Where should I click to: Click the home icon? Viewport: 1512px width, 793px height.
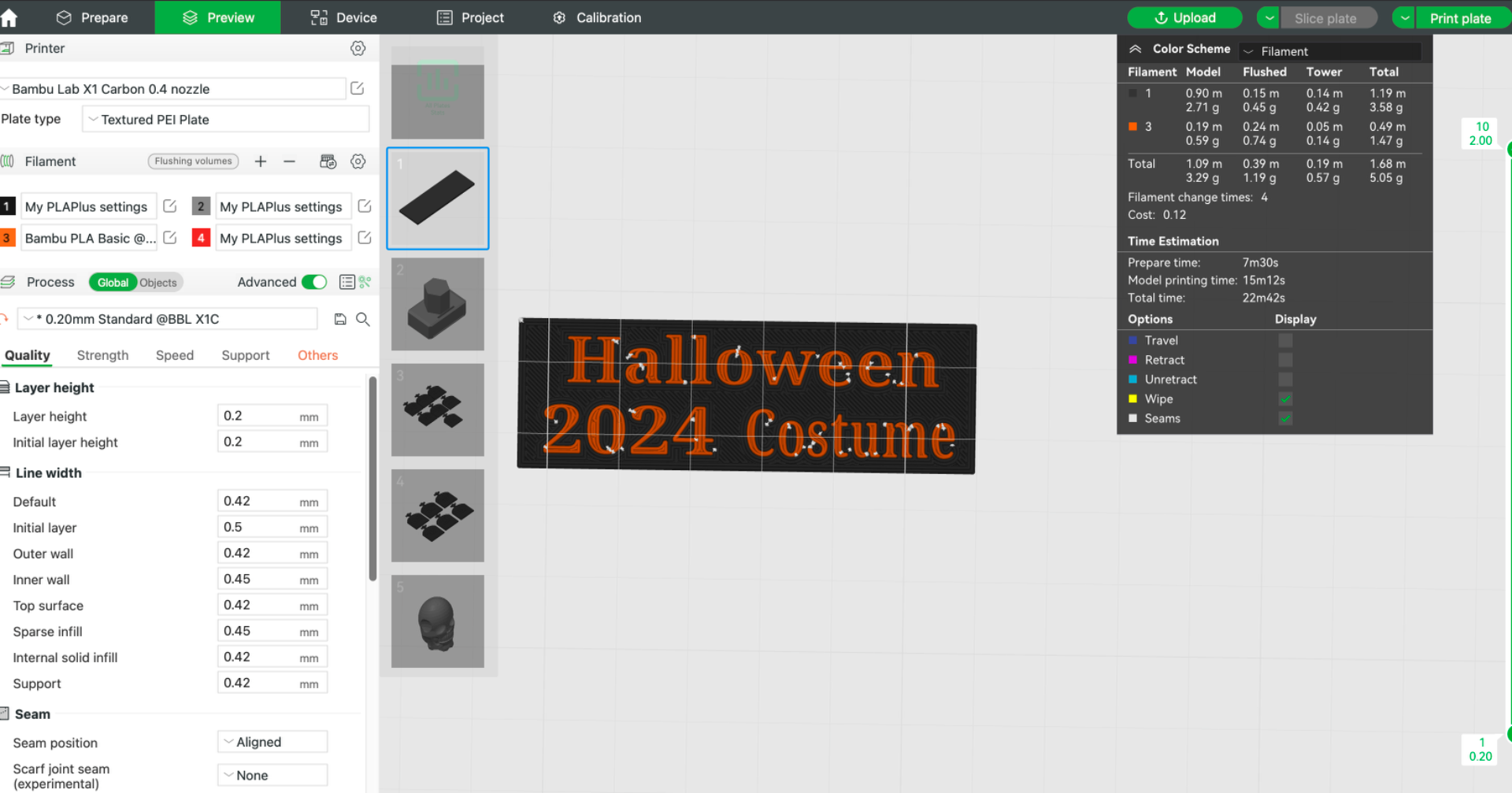coord(9,17)
